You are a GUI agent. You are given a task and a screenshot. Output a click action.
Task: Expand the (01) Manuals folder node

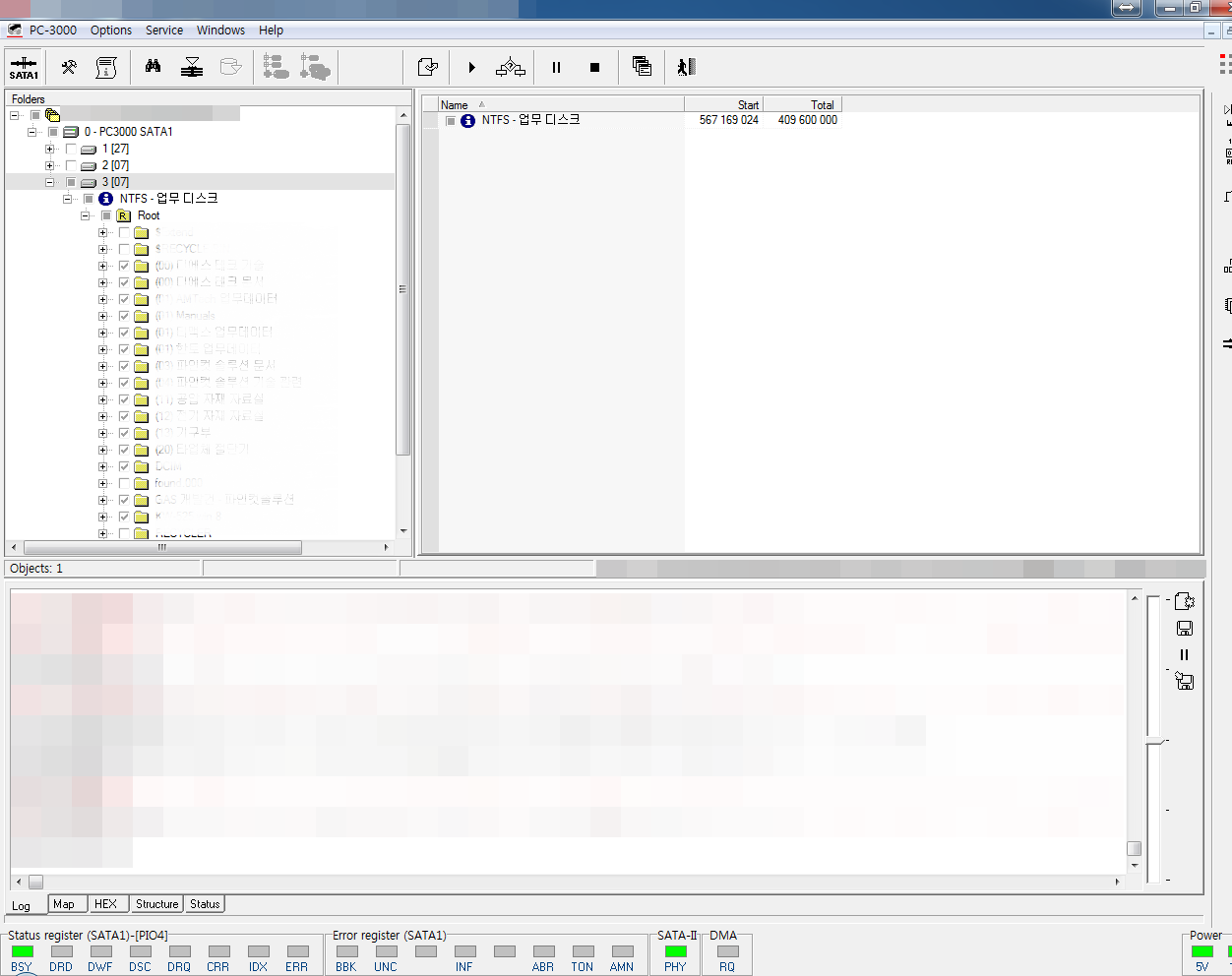tap(102, 316)
